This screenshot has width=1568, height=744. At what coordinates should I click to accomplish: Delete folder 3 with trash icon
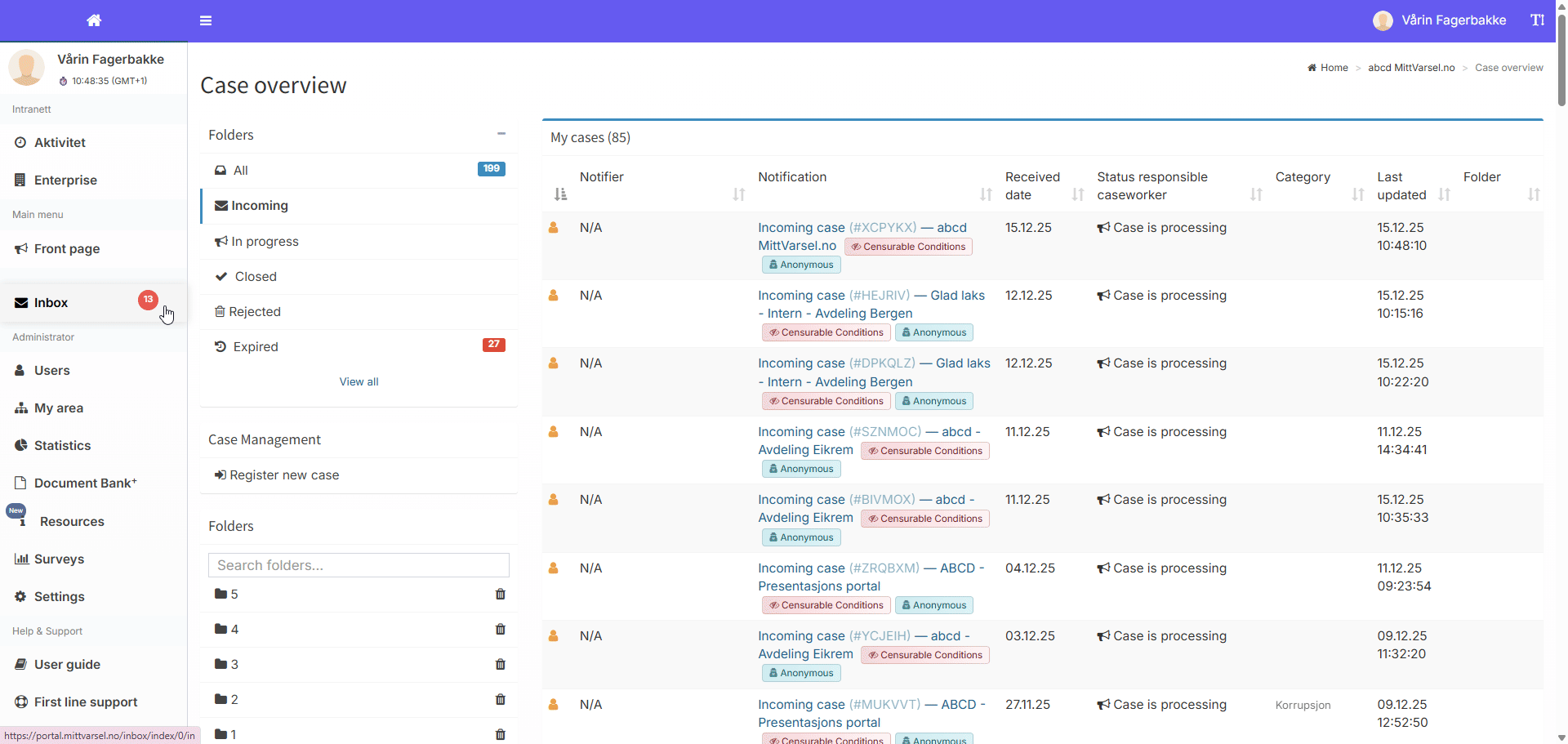click(501, 665)
